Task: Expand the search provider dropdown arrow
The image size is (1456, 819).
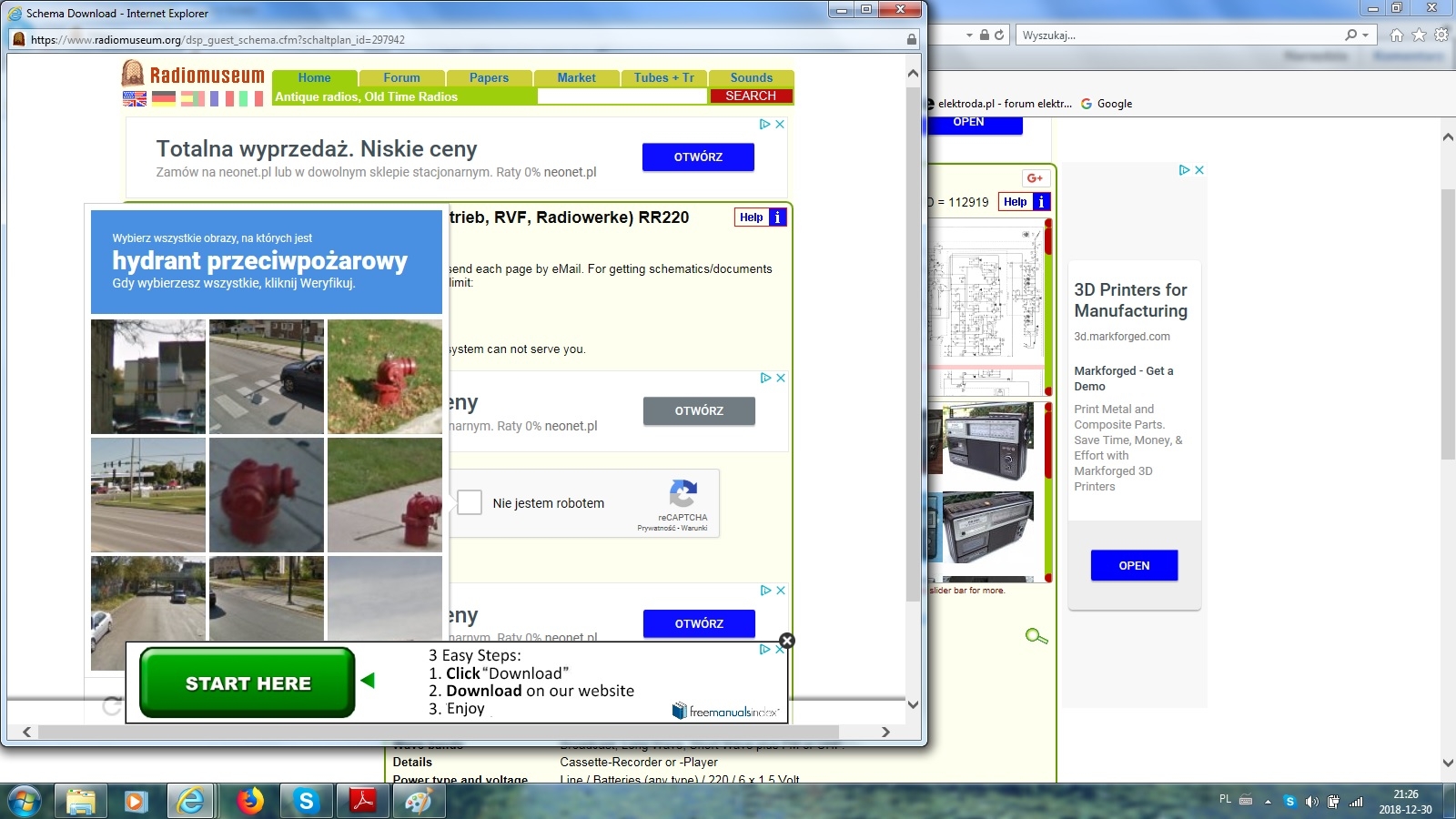Action: pos(1365,35)
